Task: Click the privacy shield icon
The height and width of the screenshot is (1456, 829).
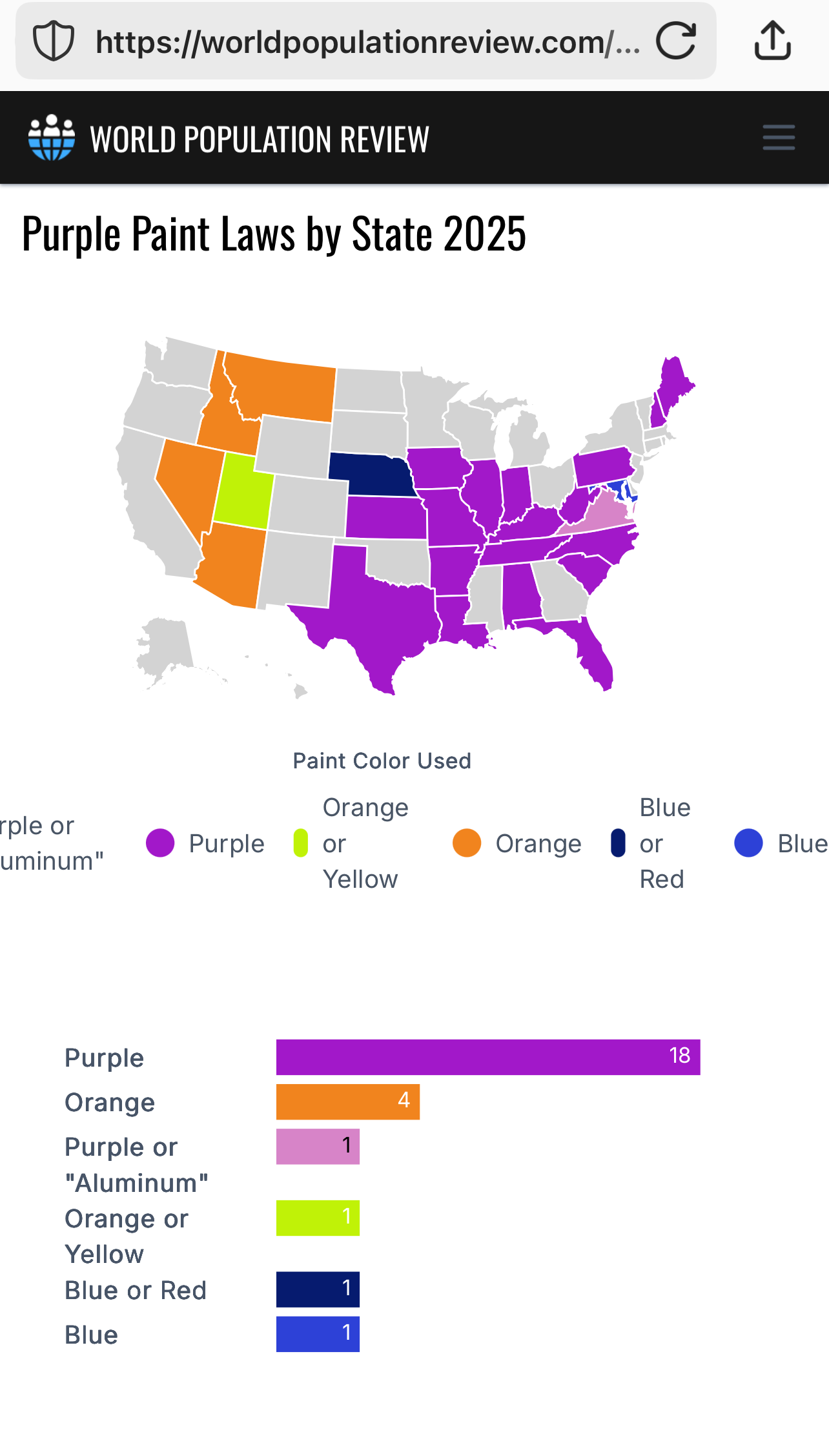Action: click(54, 40)
